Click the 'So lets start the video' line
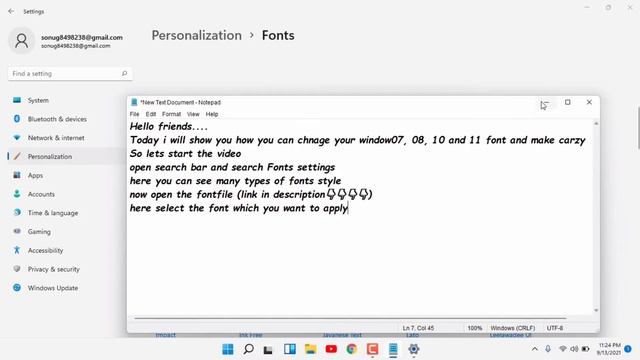 coord(185,153)
